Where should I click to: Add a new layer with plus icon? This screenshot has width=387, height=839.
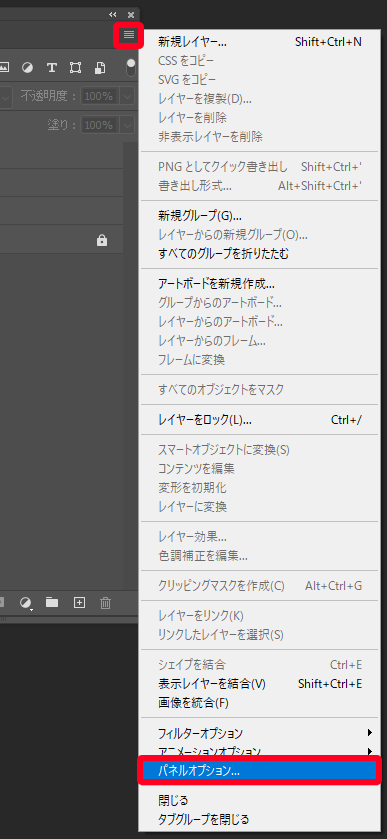coord(79,603)
